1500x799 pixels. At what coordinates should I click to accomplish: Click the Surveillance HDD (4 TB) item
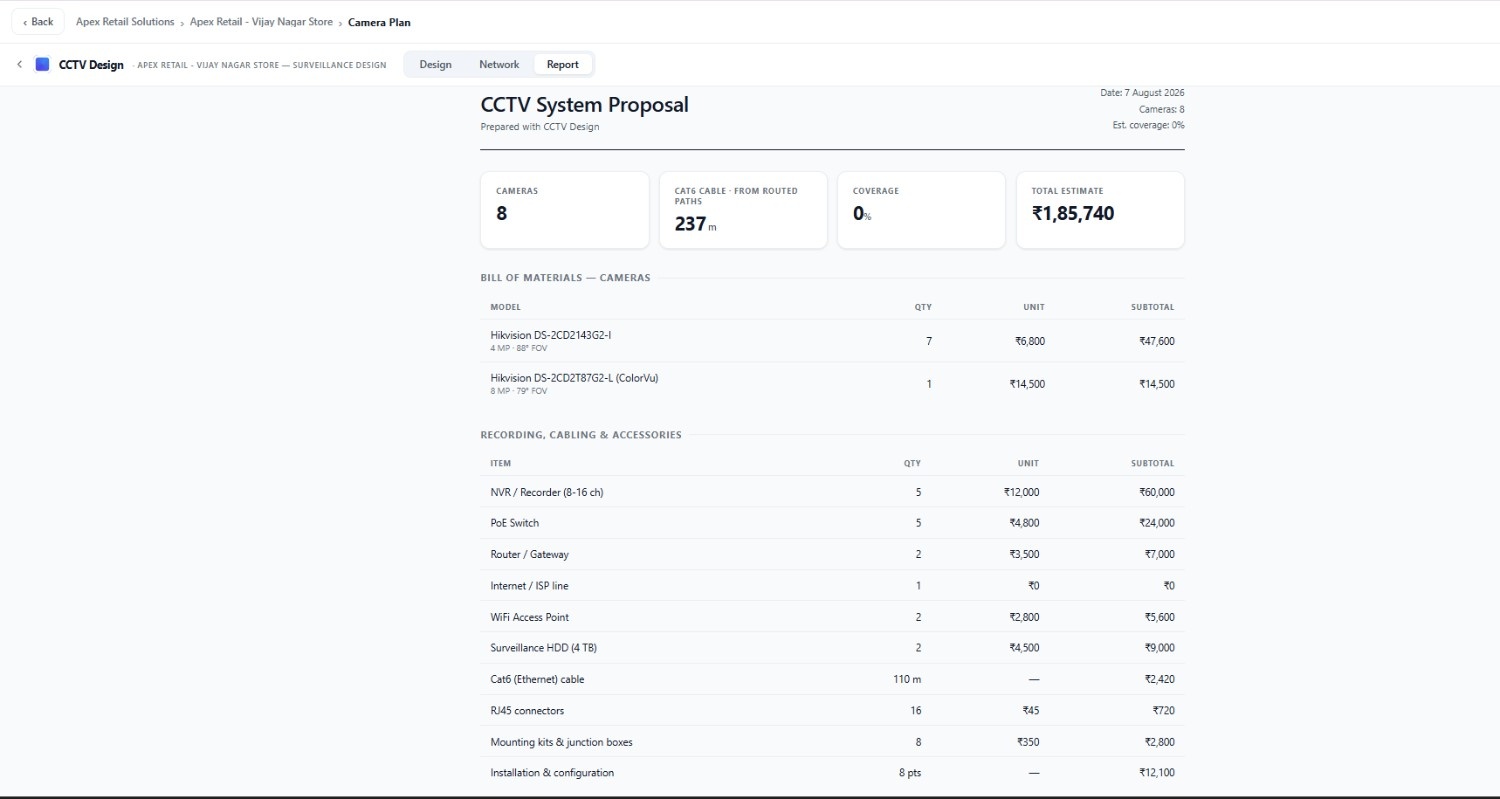[x=543, y=648]
